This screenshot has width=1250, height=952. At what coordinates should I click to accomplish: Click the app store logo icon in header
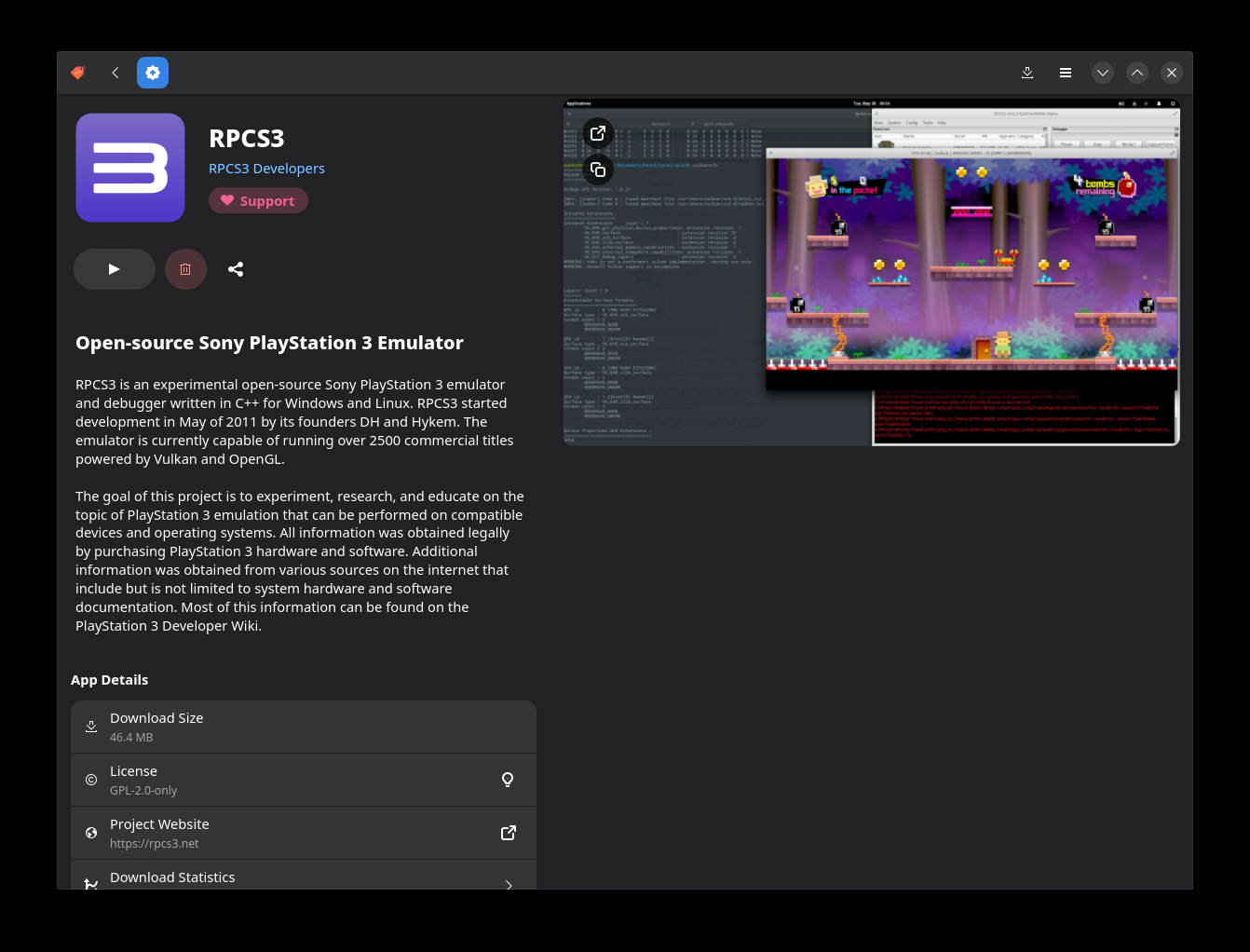78,73
